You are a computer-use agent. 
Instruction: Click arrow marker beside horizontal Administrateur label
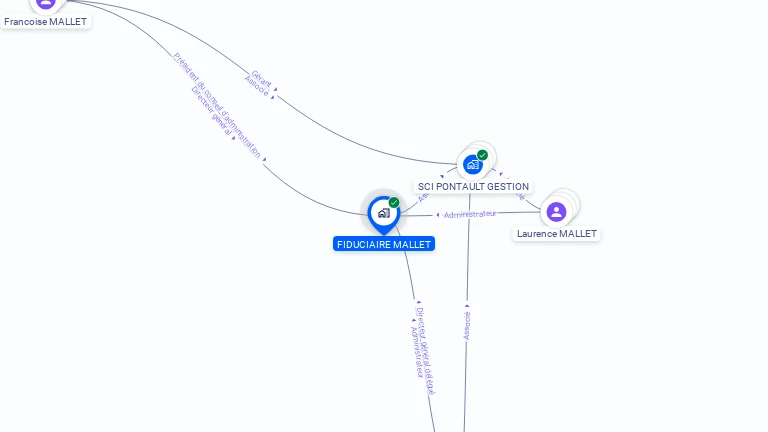pos(437,215)
